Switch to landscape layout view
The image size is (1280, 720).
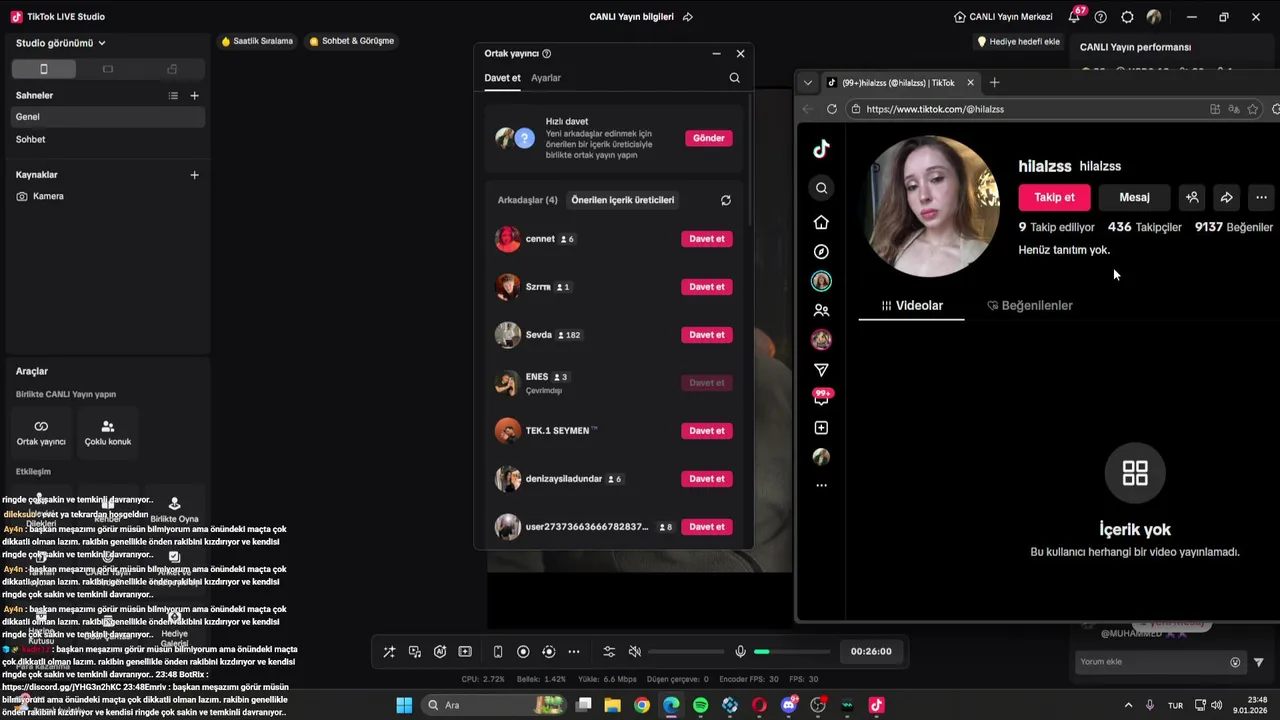tap(108, 69)
